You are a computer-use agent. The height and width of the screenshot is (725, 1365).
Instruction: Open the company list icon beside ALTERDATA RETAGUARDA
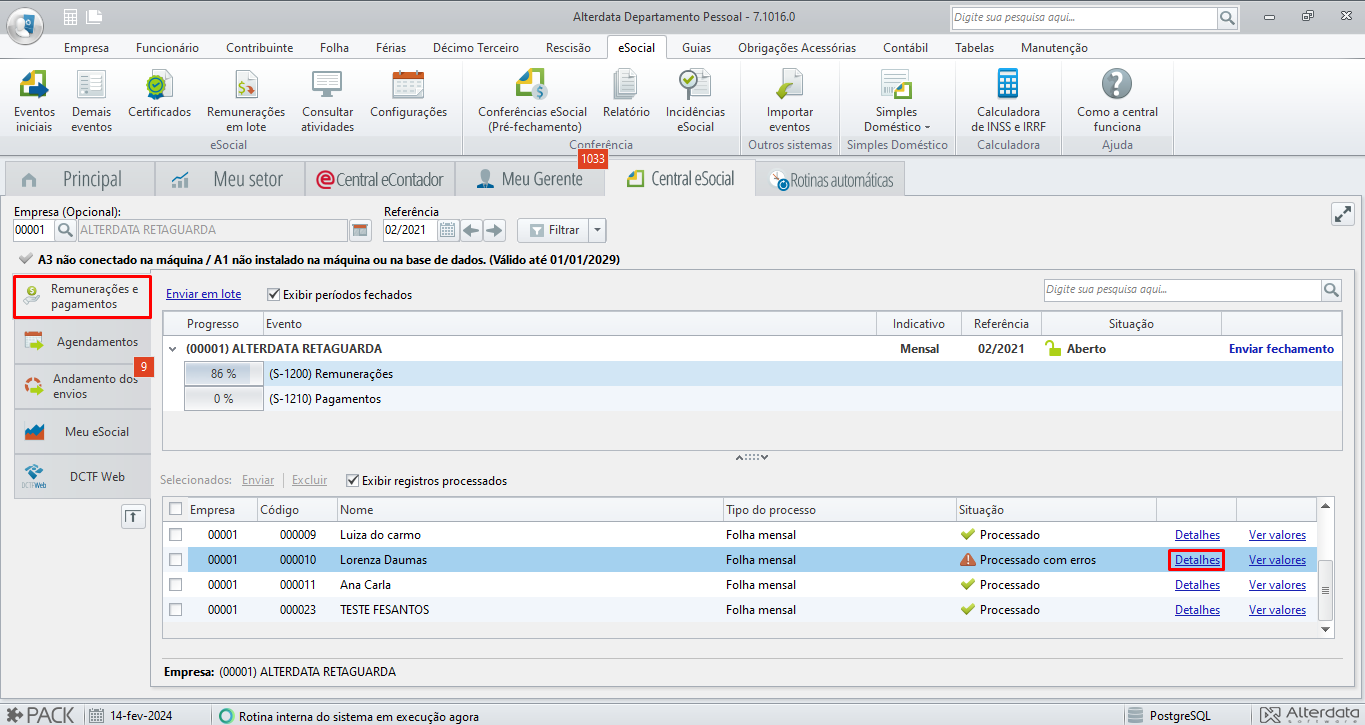[x=360, y=231]
